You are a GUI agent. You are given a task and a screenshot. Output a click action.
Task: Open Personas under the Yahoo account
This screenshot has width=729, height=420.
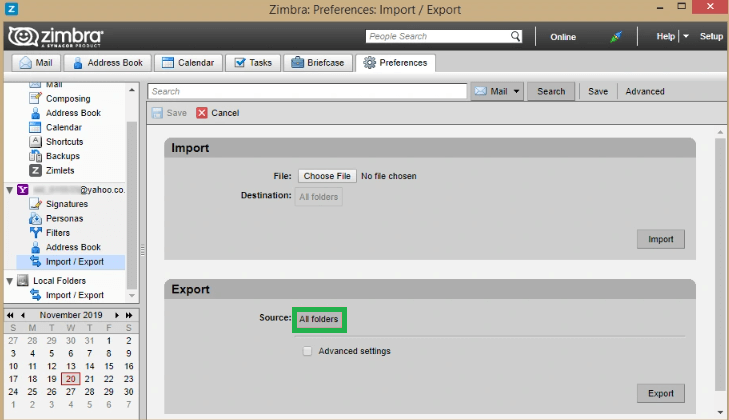(64, 219)
